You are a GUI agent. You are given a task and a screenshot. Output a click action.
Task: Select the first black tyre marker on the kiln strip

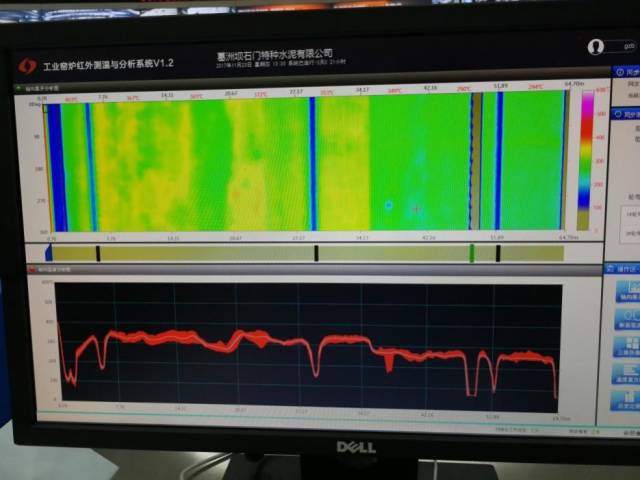pos(98,253)
